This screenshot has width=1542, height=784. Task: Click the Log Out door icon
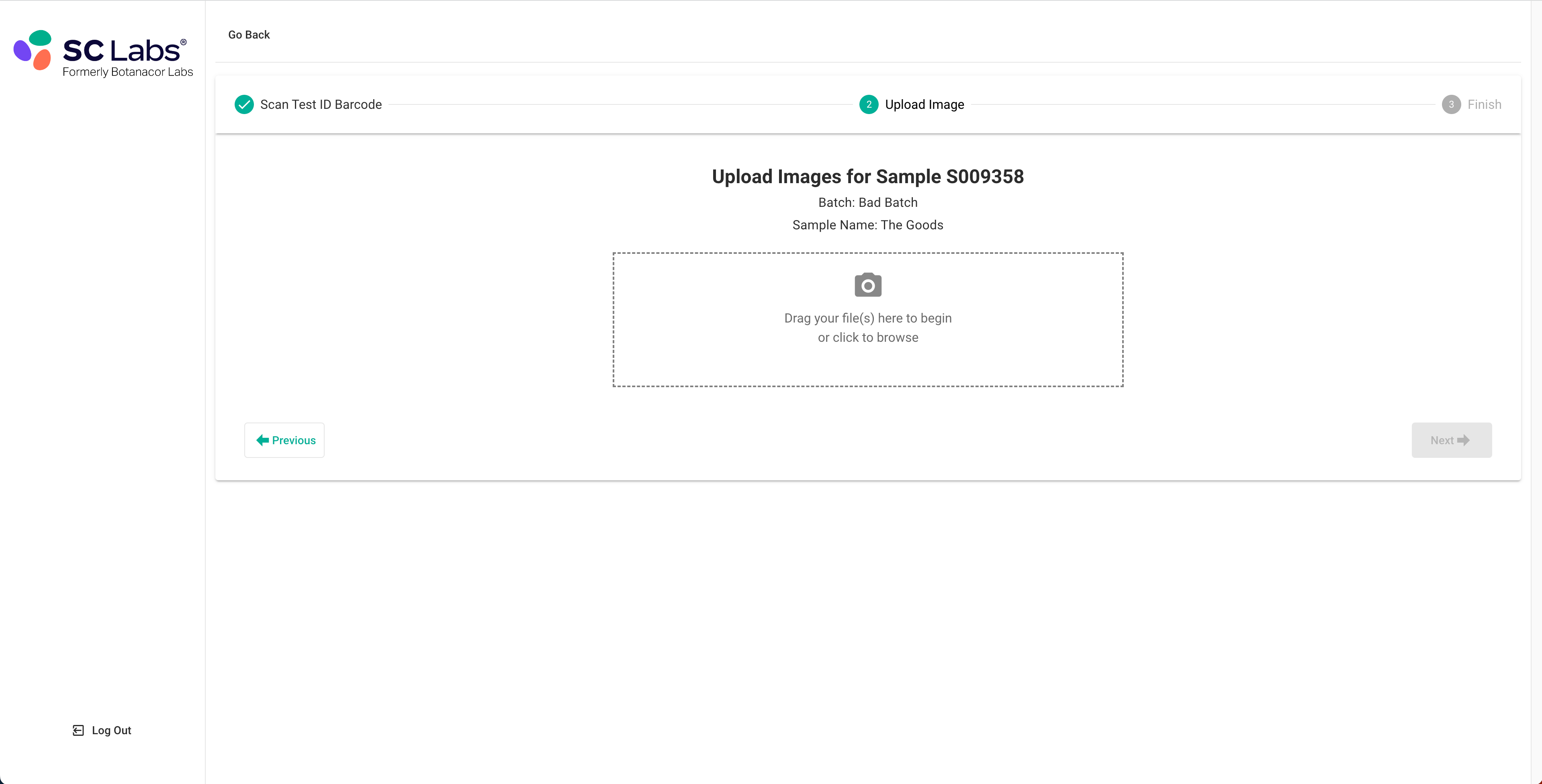78,730
